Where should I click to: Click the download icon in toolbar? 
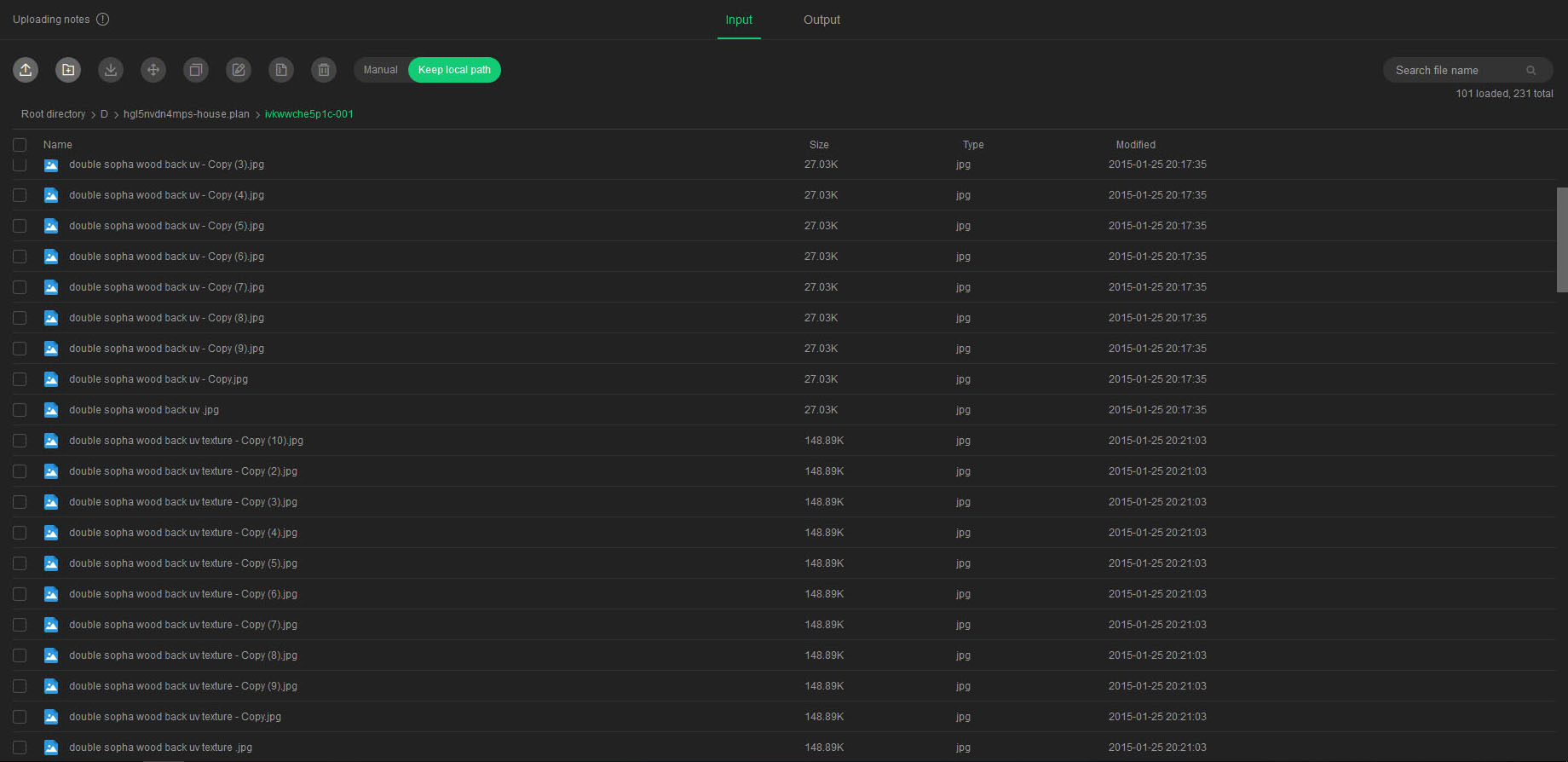click(x=111, y=70)
